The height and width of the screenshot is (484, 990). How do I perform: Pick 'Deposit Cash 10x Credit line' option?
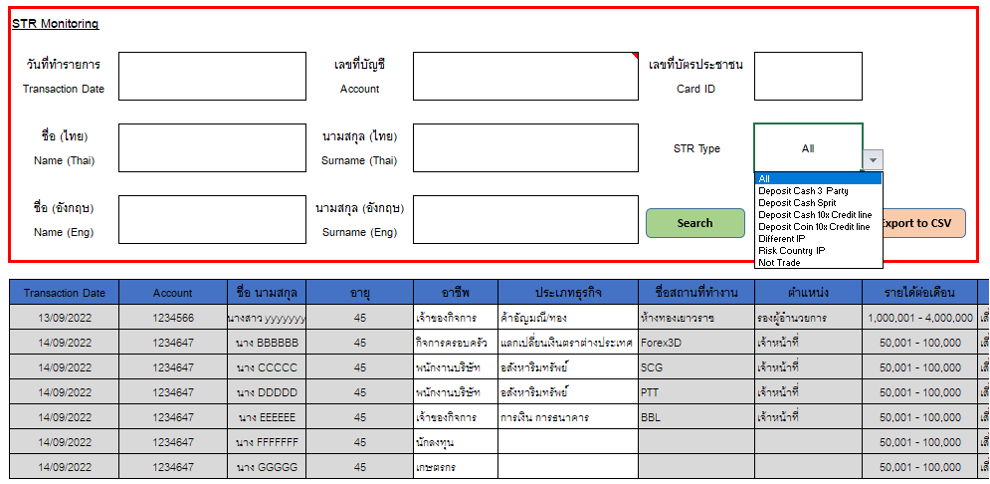pos(818,215)
